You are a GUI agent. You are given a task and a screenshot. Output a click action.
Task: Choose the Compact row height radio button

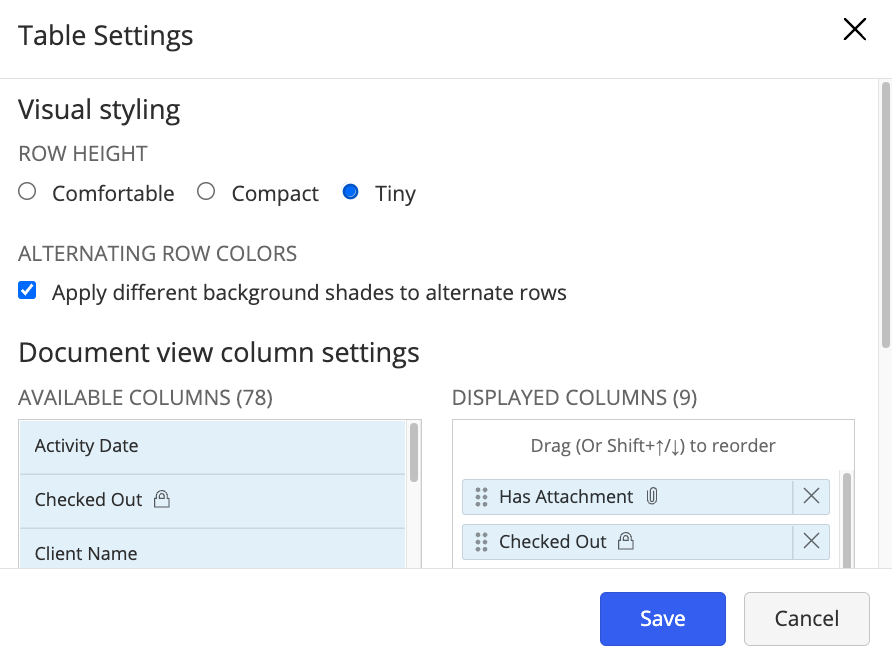pyautogui.click(x=206, y=192)
